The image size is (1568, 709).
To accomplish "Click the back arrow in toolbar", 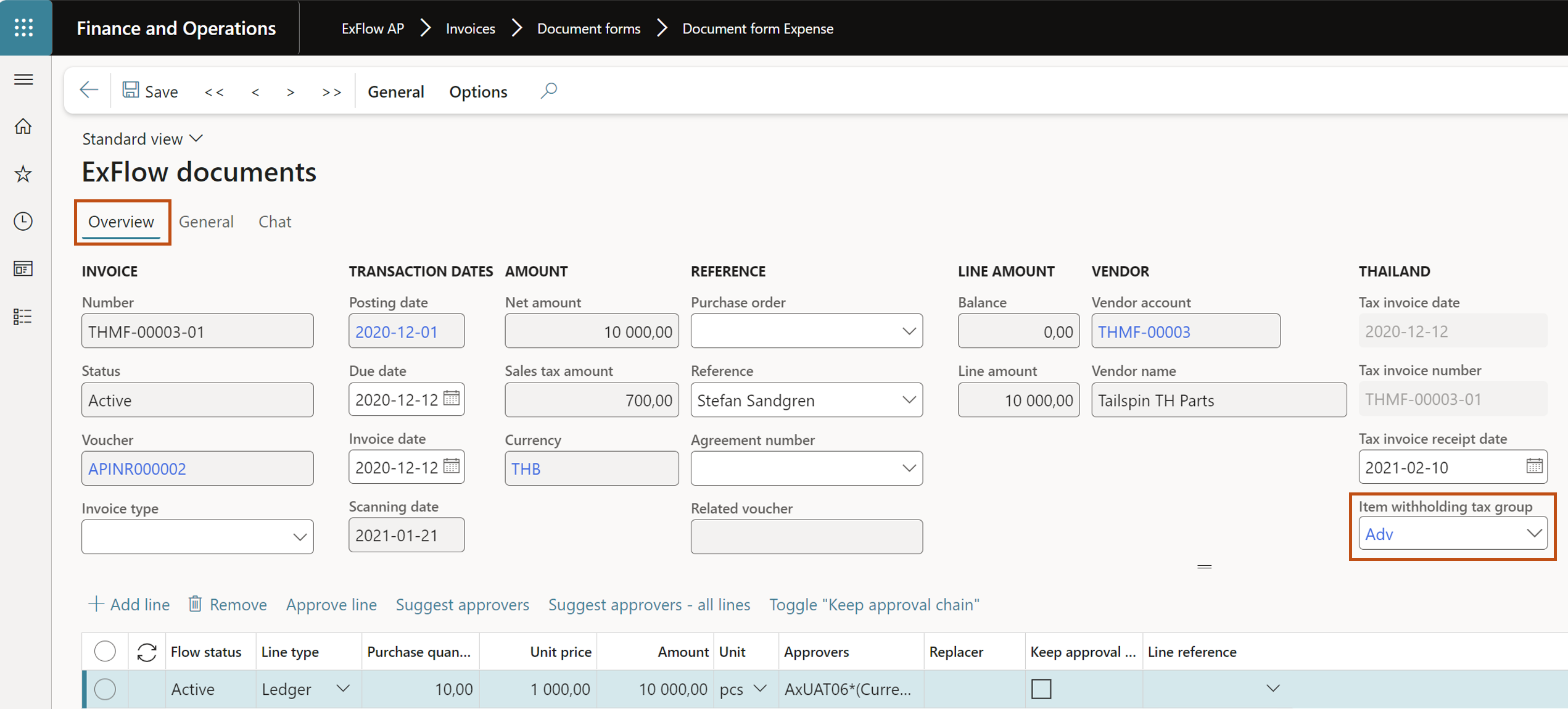I will pyautogui.click(x=89, y=90).
